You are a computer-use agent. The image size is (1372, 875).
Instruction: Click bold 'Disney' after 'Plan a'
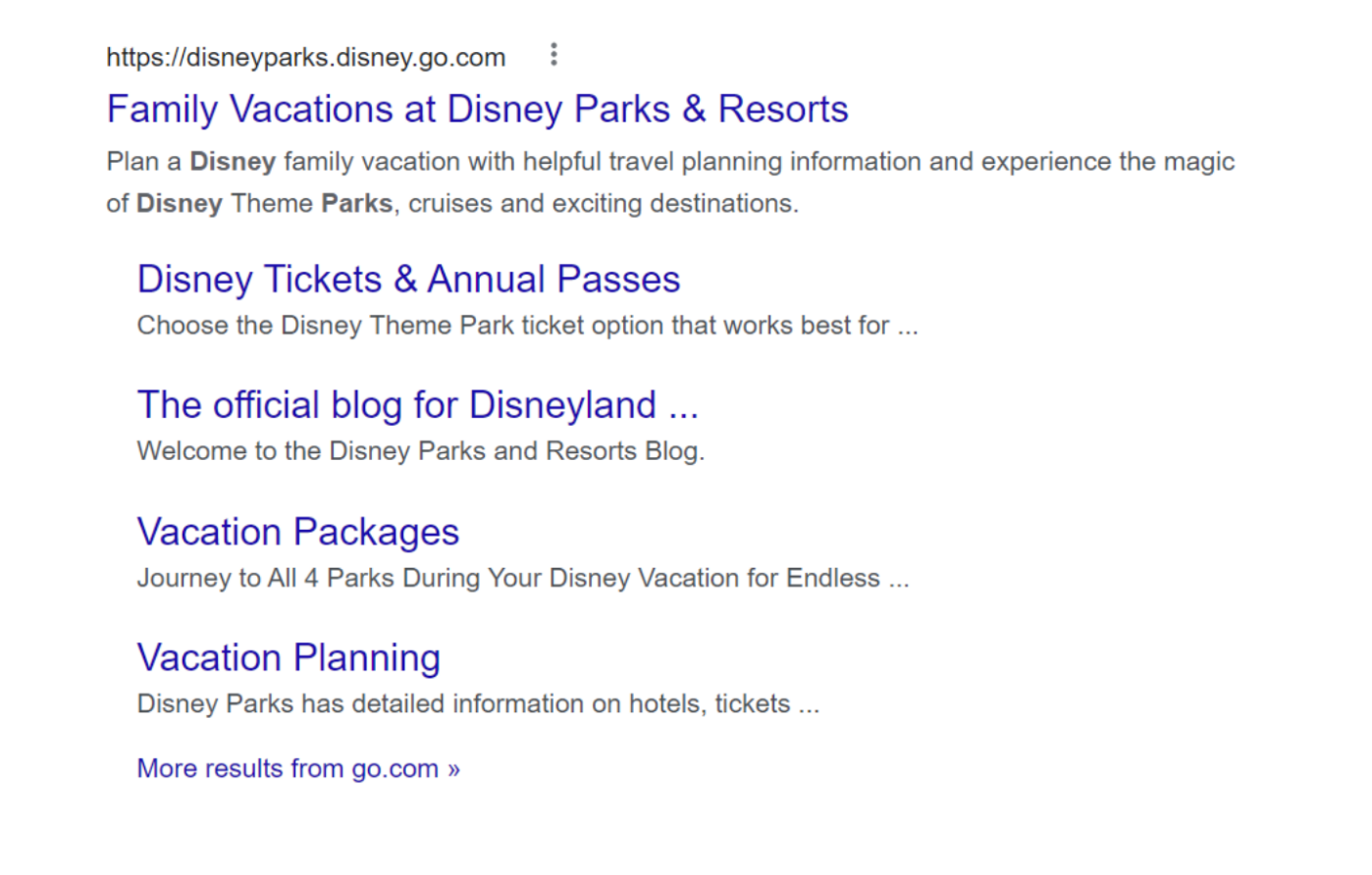click(233, 161)
